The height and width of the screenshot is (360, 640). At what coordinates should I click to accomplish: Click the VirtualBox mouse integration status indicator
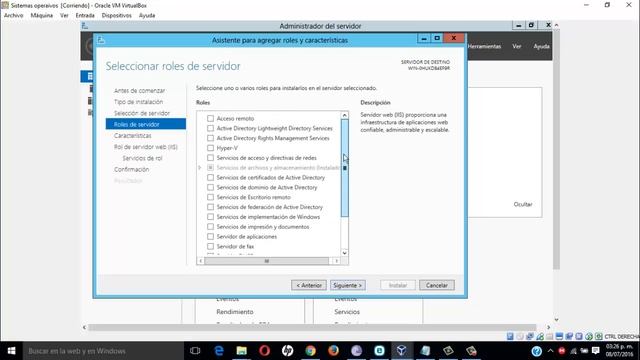(589, 336)
